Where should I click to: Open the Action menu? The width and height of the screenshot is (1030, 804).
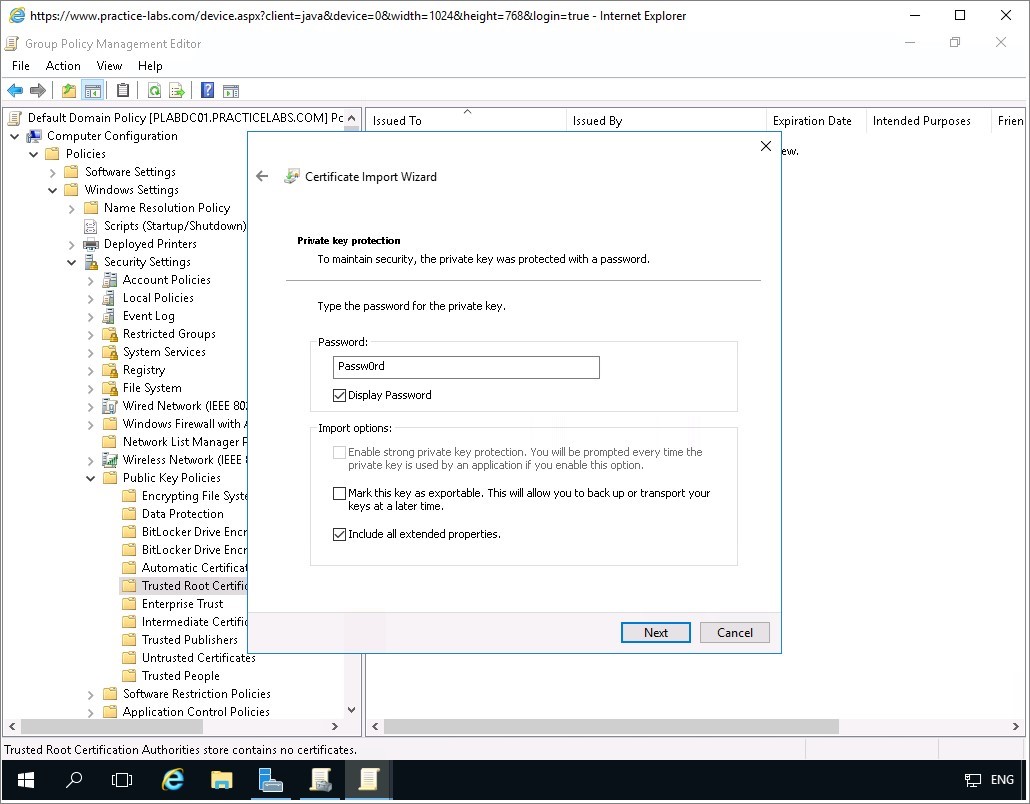pyautogui.click(x=63, y=66)
